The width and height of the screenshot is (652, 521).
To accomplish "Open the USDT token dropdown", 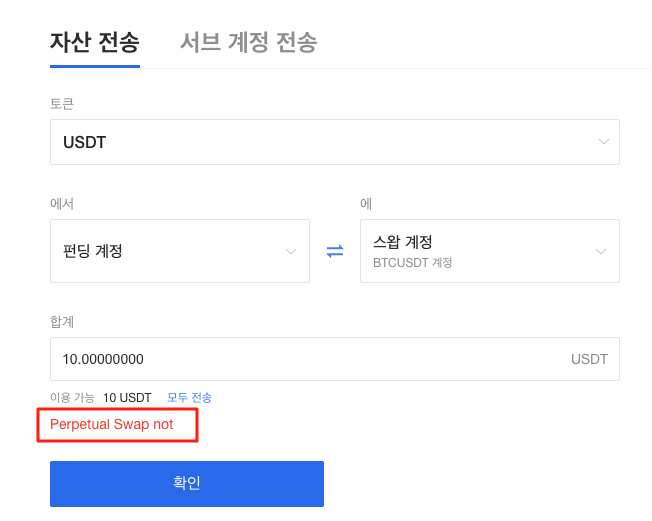I will pos(335,142).
